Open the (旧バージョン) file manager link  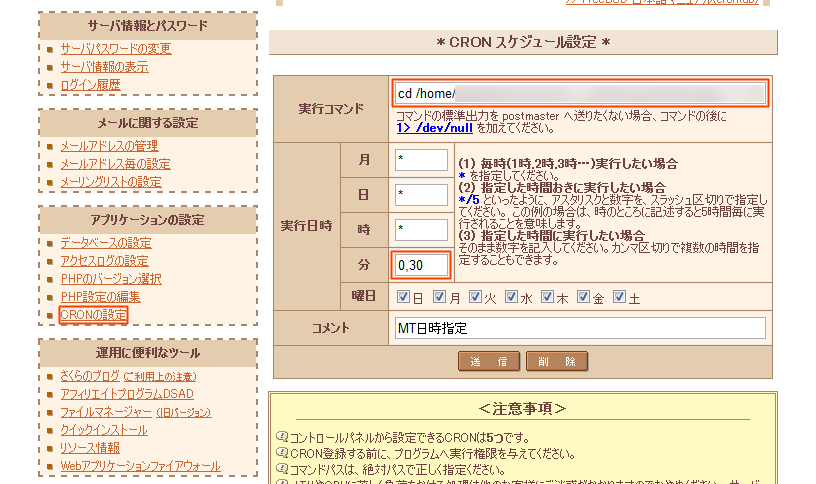(184, 413)
